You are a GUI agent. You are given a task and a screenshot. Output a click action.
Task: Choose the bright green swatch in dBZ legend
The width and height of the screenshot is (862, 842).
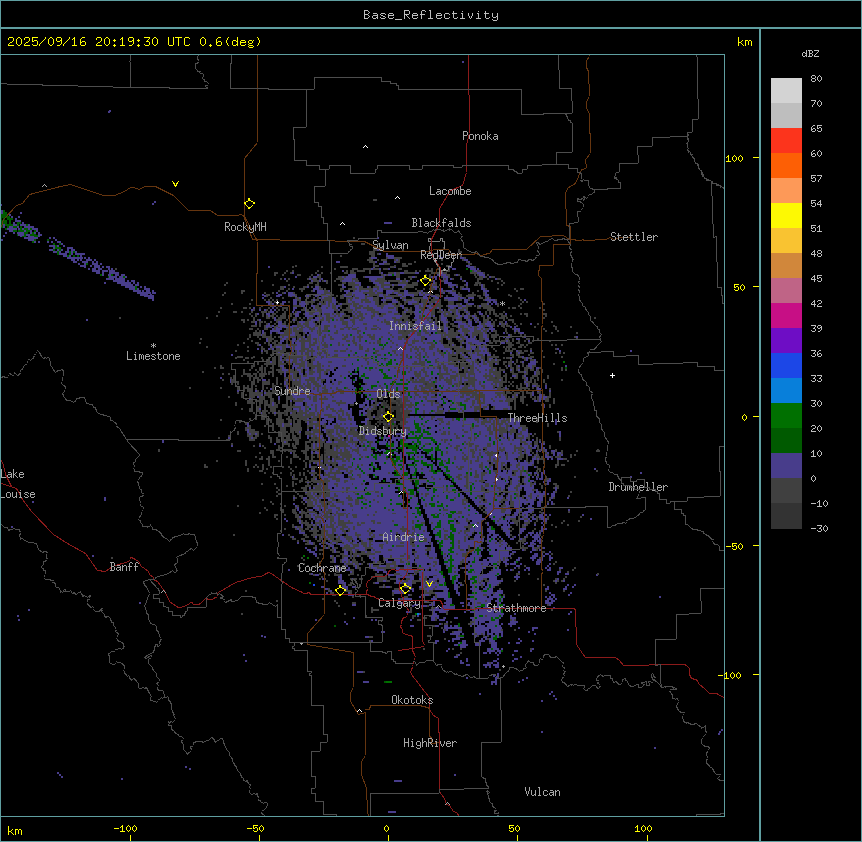tap(786, 415)
